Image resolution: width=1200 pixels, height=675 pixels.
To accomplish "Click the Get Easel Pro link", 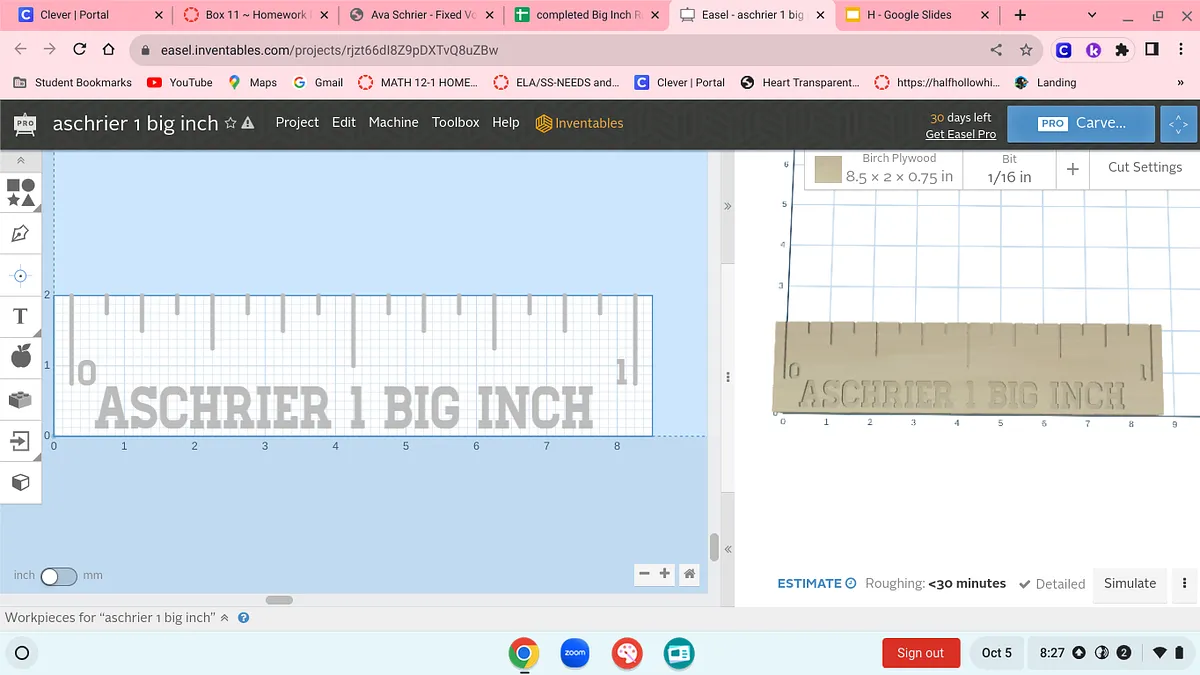I will [x=960, y=134].
